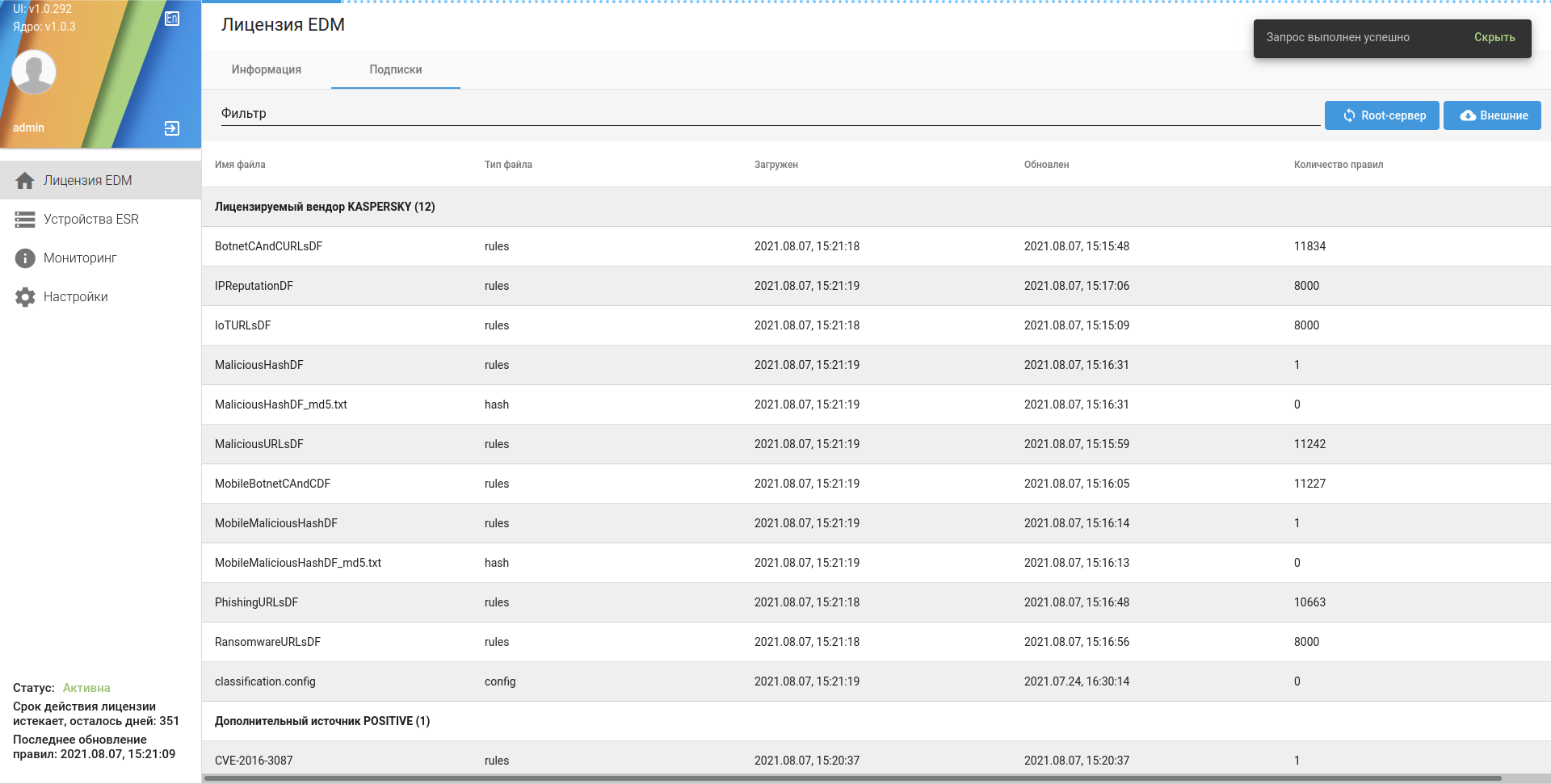Click the language switch icon in sidebar header
1551x784 pixels.
pyautogui.click(x=172, y=19)
